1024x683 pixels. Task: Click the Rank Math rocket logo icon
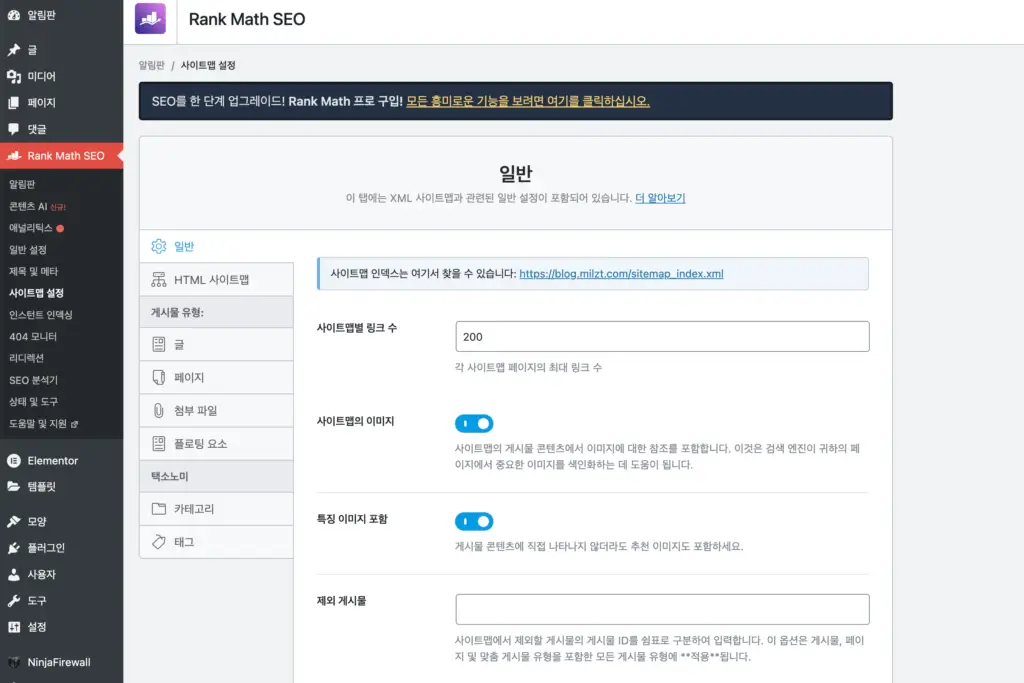(x=150, y=20)
